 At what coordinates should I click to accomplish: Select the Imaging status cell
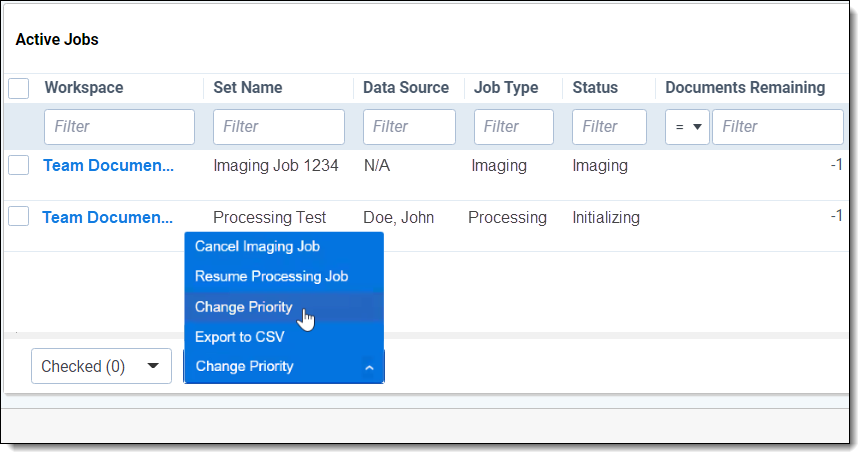point(600,165)
